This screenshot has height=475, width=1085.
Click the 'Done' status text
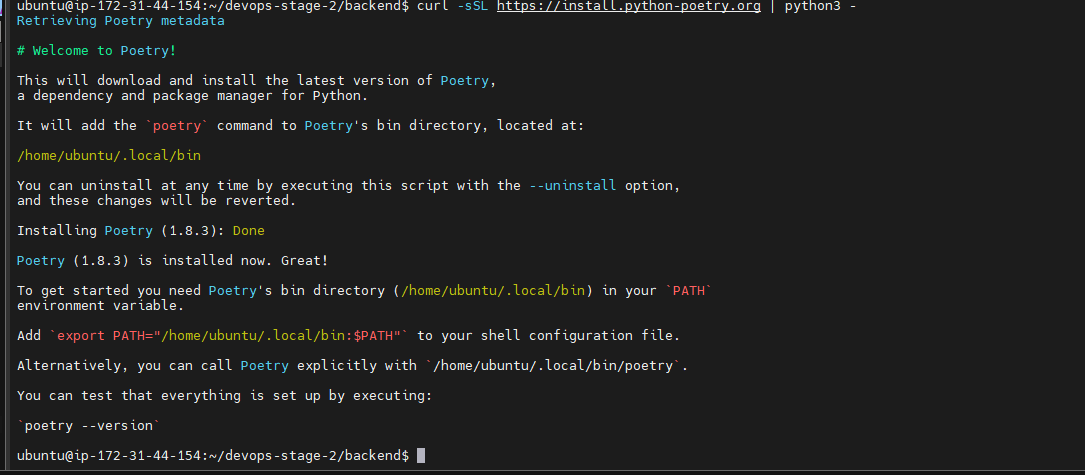248,231
